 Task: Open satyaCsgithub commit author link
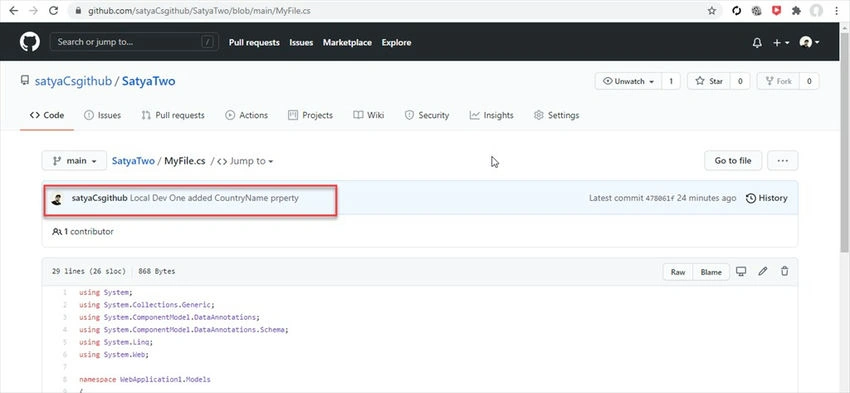pos(100,198)
